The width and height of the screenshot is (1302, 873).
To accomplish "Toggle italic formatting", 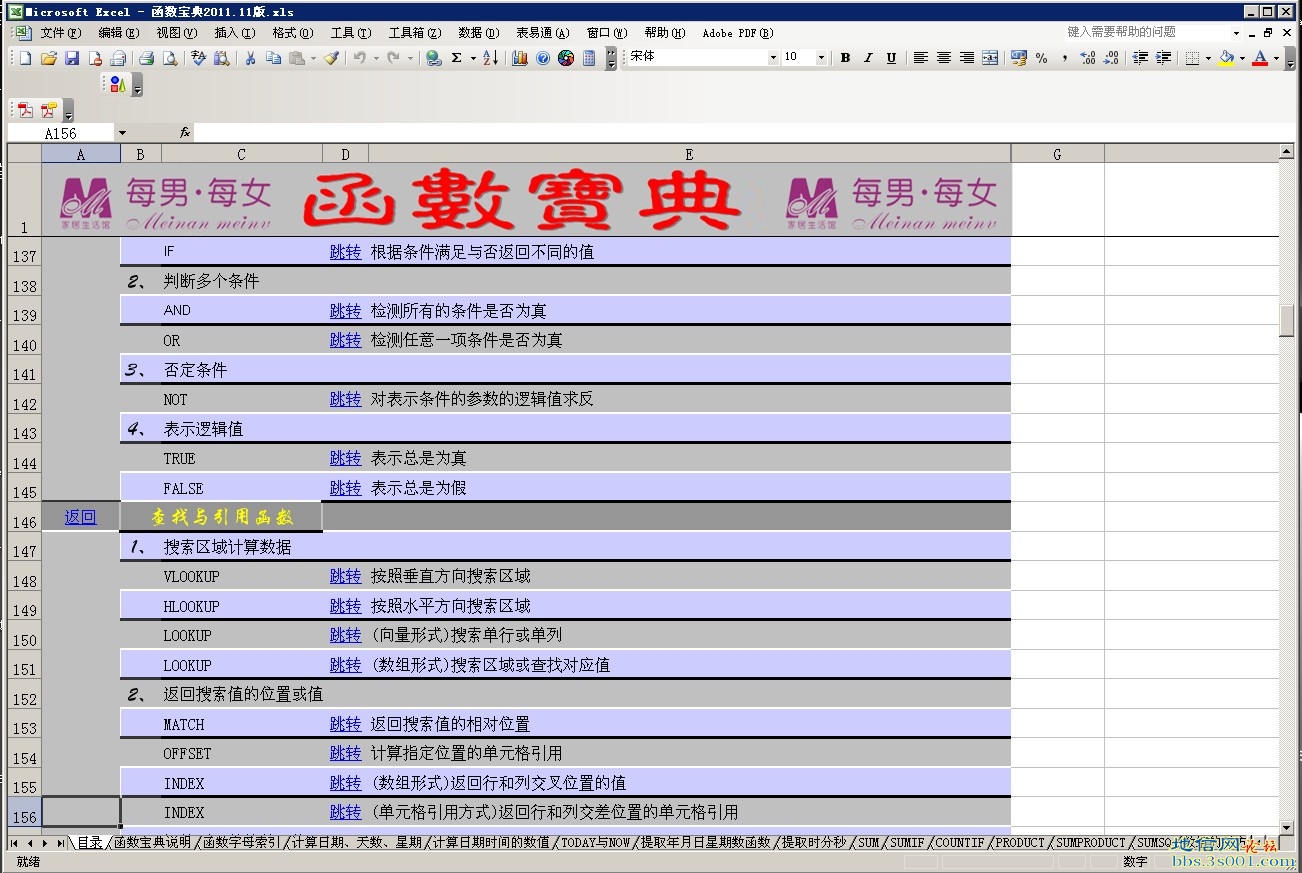I will (x=868, y=58).
